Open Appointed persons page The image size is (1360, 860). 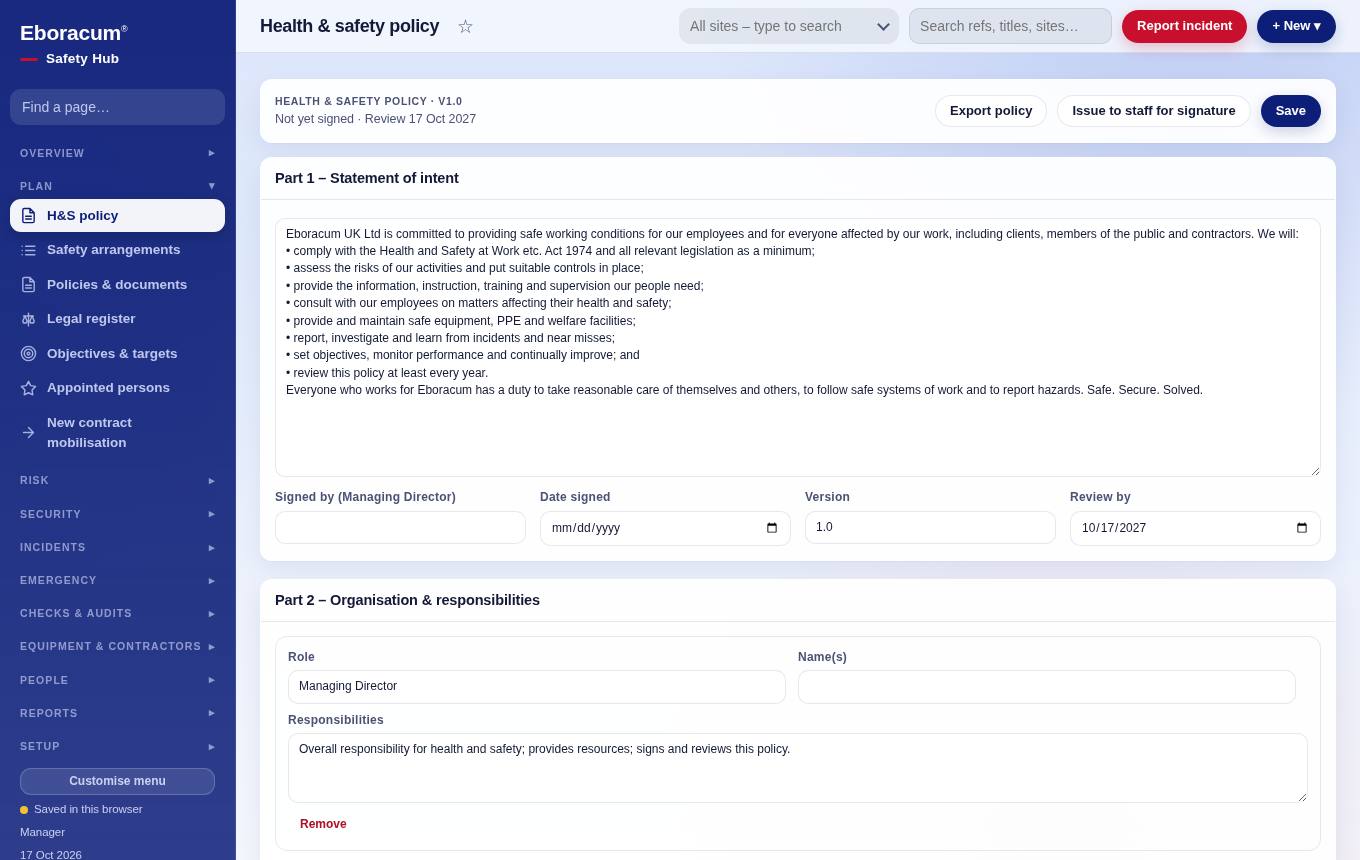tap(117, 388)
